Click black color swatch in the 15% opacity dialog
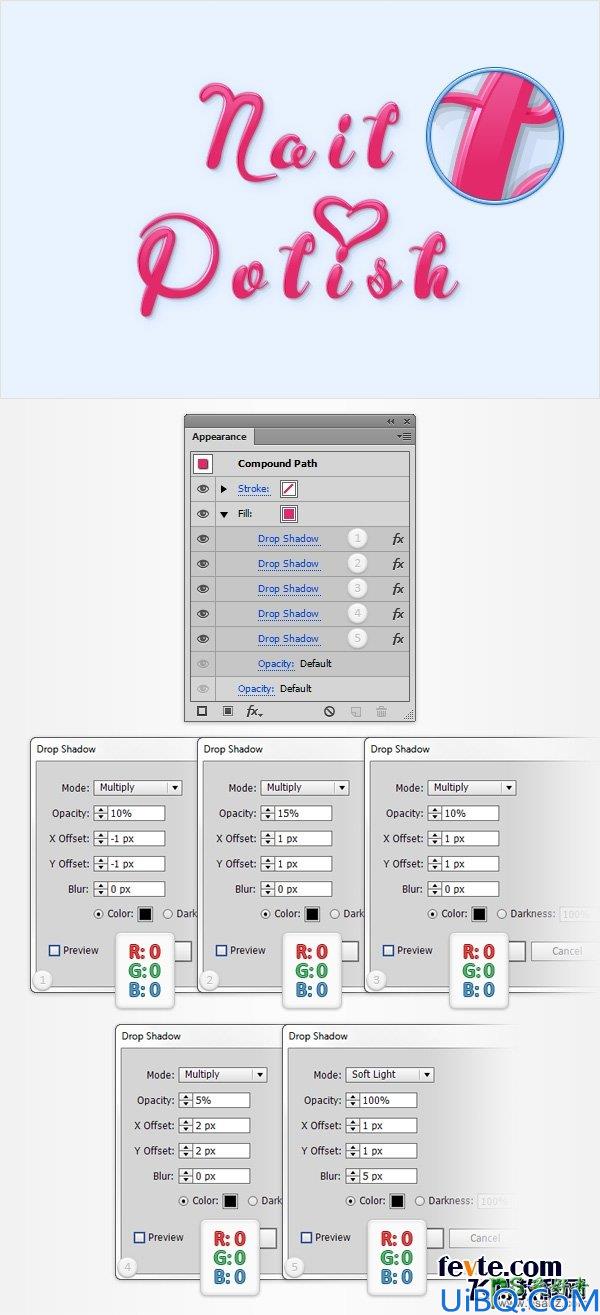The width and height of the screenshot is (600, 1315). pyautogui.click(x=312, y=913)
